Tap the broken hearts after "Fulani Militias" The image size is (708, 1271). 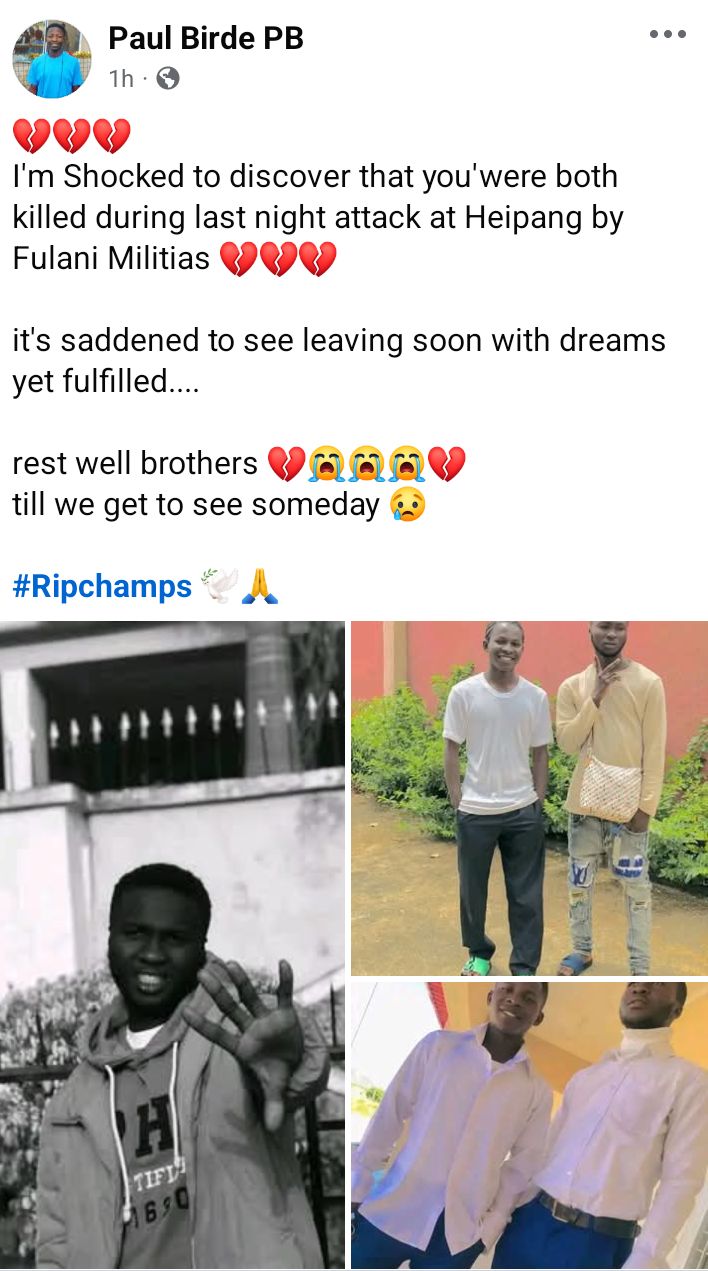coord(278,260)
